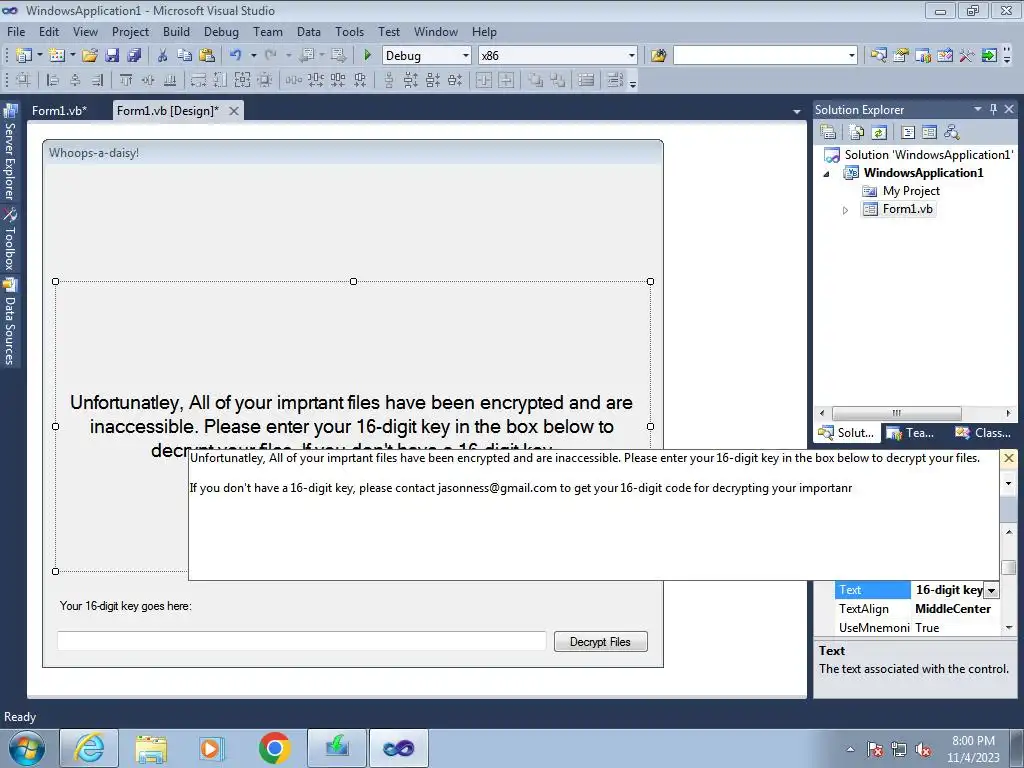This screenshot has width=1024, height=768.
Task: Open the Server Explorer side panel
Action: tap(10, 153)
